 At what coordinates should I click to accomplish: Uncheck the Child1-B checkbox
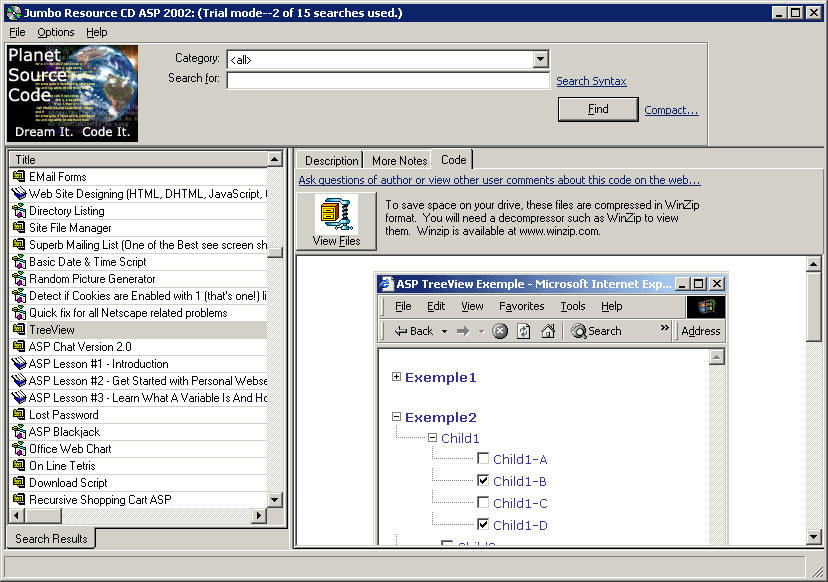point(483,480)
